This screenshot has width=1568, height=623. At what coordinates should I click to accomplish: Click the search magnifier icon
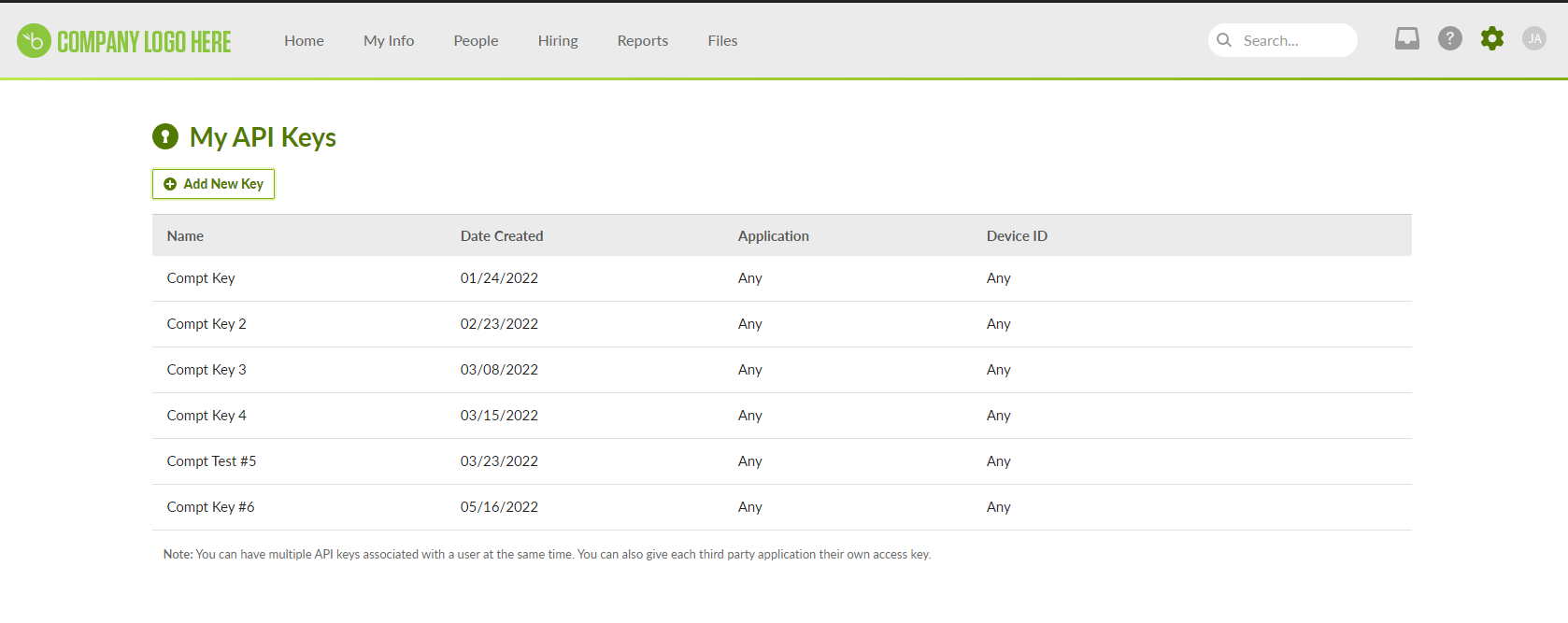1224,40
